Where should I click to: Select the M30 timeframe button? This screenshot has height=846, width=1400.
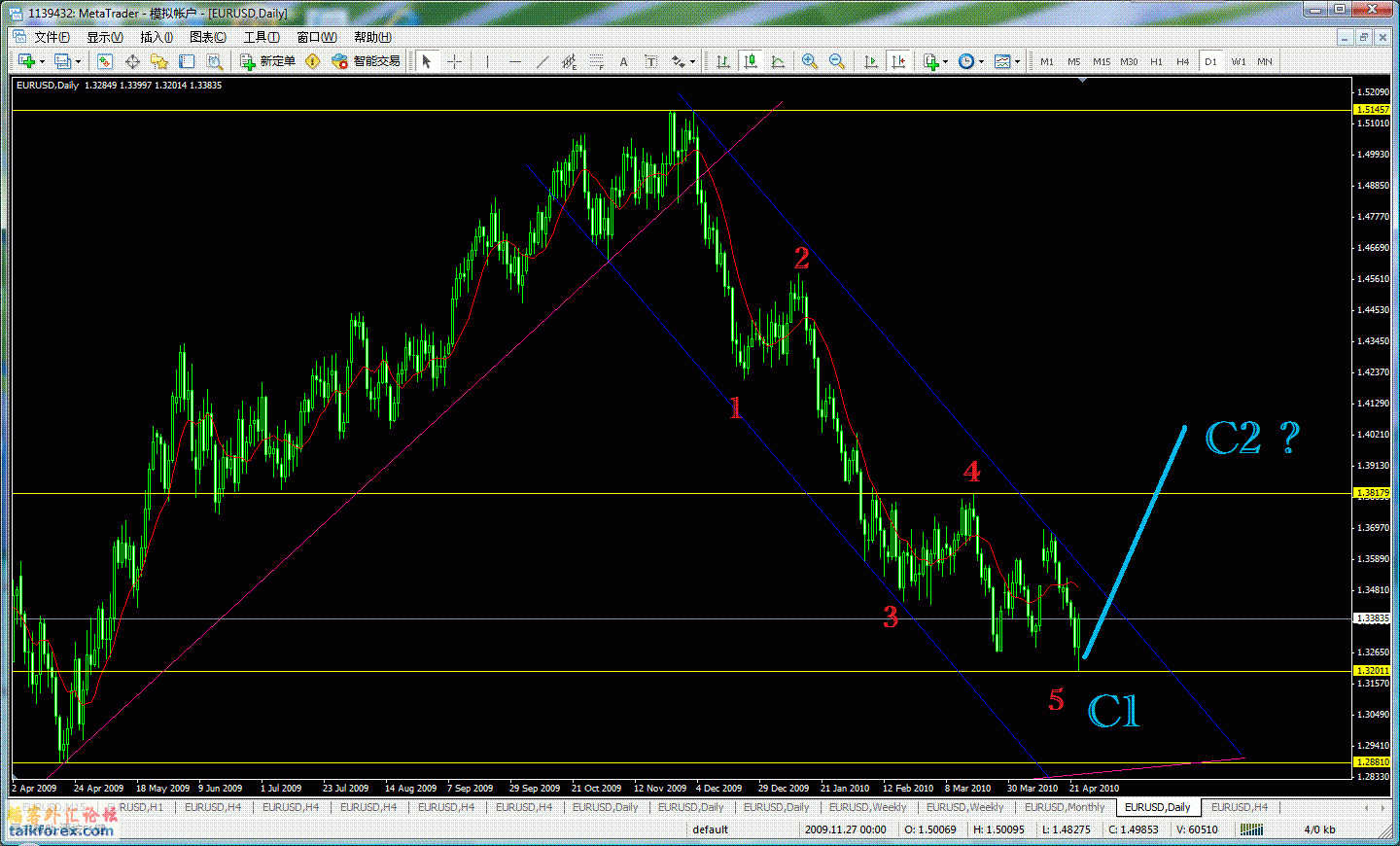tap(1129, 61)
